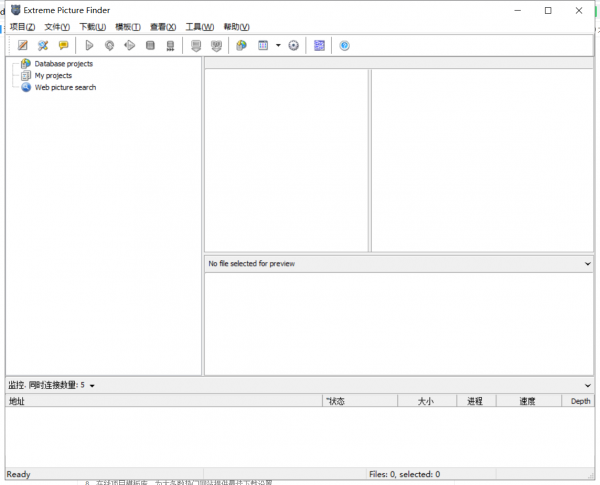Click the Extreme Picture Finder title icon
This screenshot has width=600, height=485.
click(16, 10)
